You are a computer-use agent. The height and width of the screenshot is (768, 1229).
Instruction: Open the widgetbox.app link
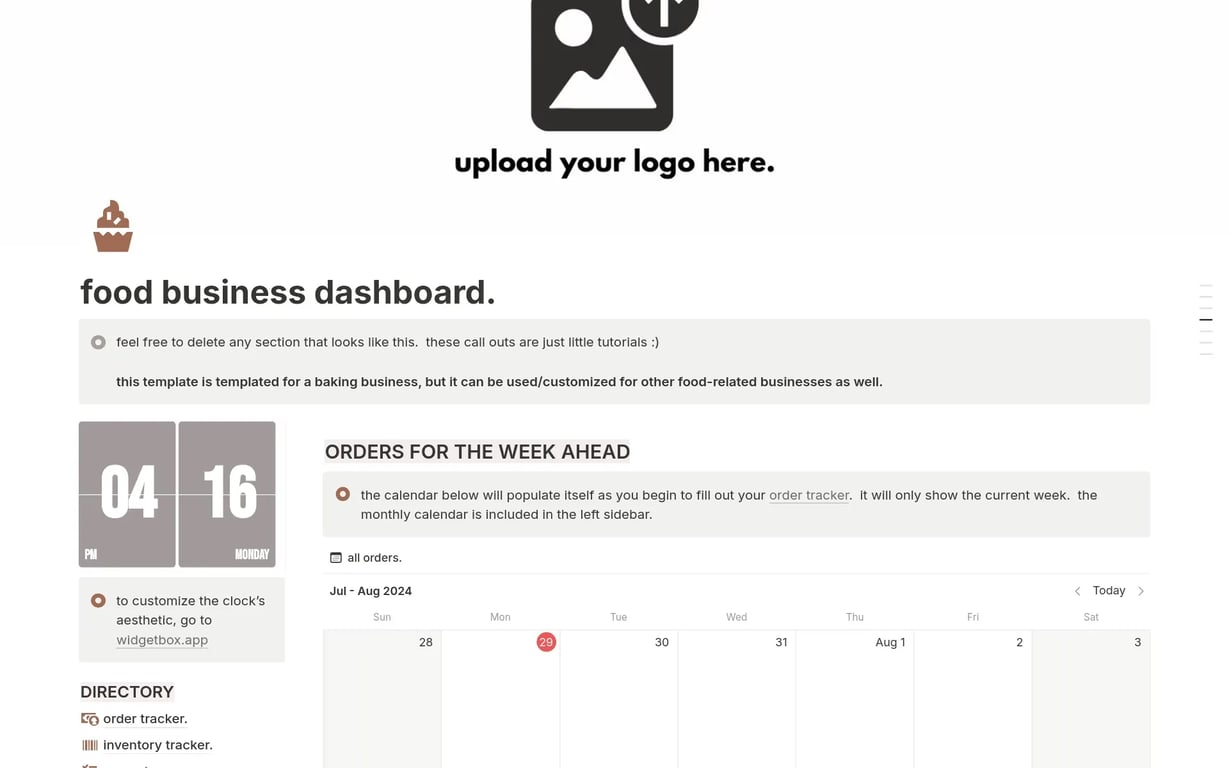pos(162,640)
